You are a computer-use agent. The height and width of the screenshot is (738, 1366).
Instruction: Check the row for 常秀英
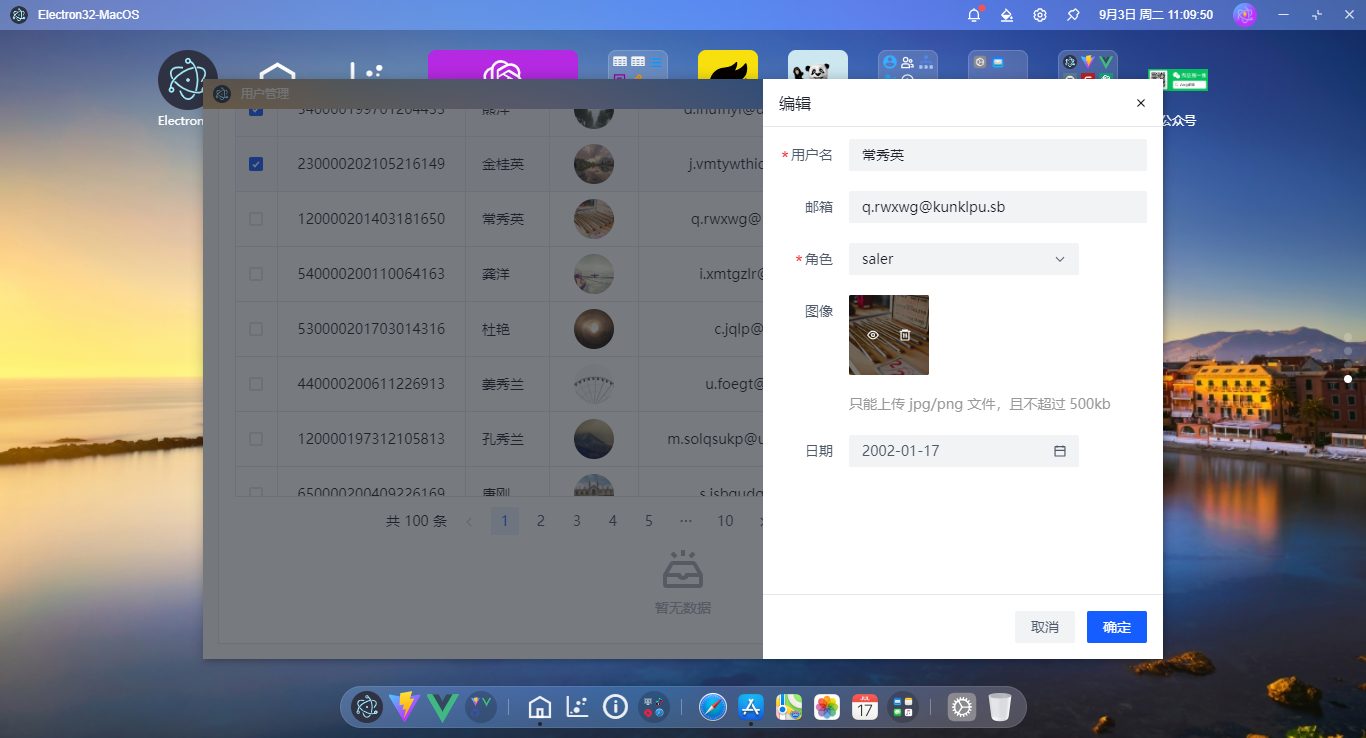click(256, 218)
